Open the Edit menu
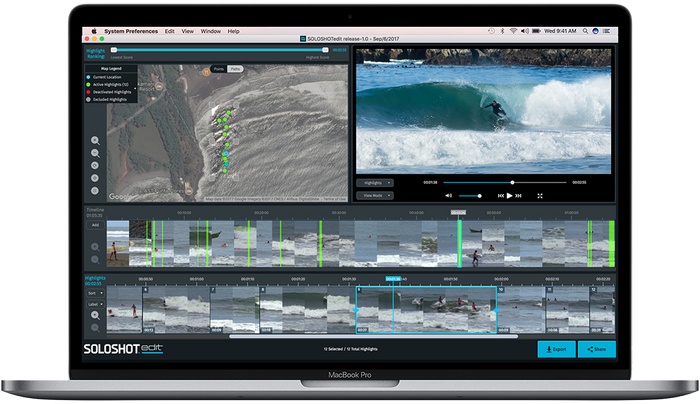Viewport: 700px width, 404px height. coord(170,31)
